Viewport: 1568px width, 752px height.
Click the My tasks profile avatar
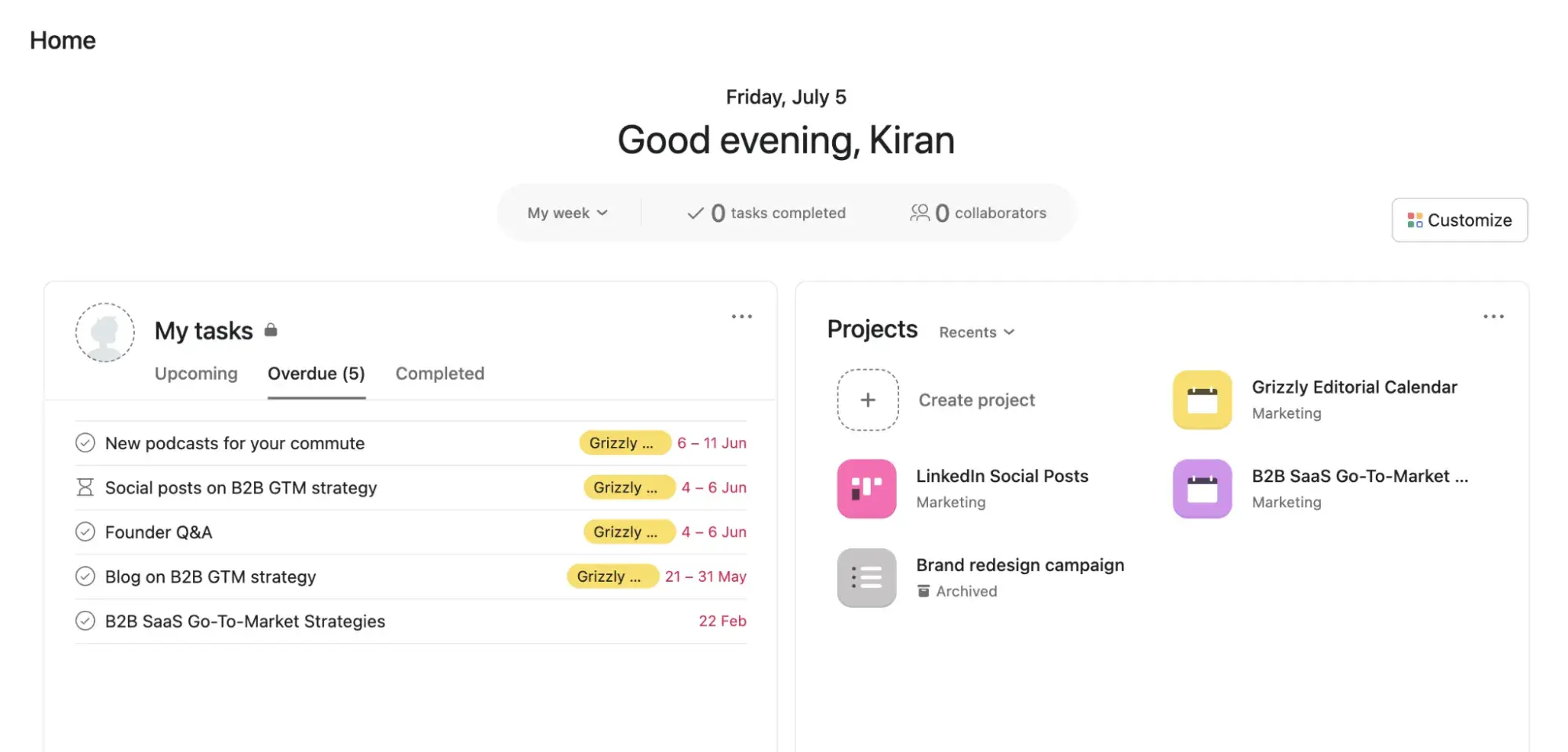(105, 332)
